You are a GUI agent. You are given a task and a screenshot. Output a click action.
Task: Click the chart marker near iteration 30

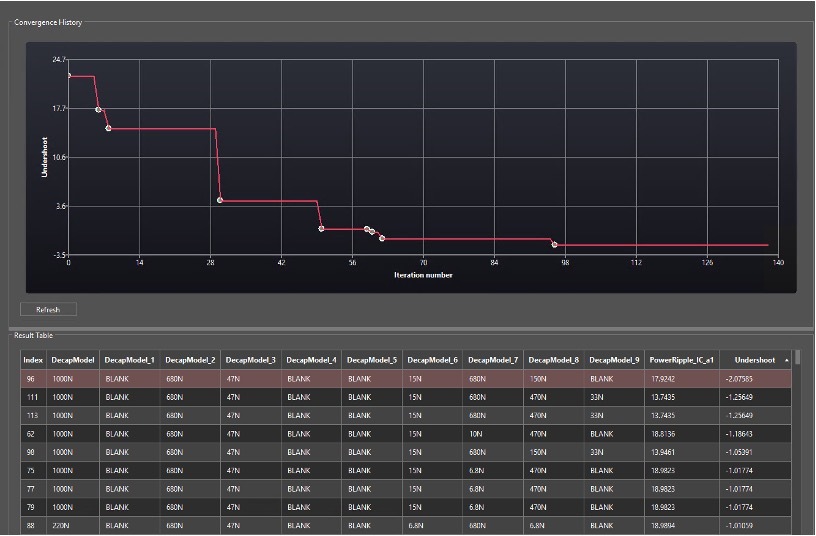[x=220, y=200]
